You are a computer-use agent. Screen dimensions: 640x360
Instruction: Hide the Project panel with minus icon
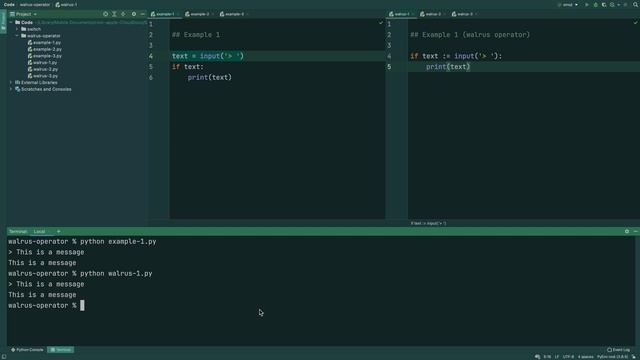142,14
